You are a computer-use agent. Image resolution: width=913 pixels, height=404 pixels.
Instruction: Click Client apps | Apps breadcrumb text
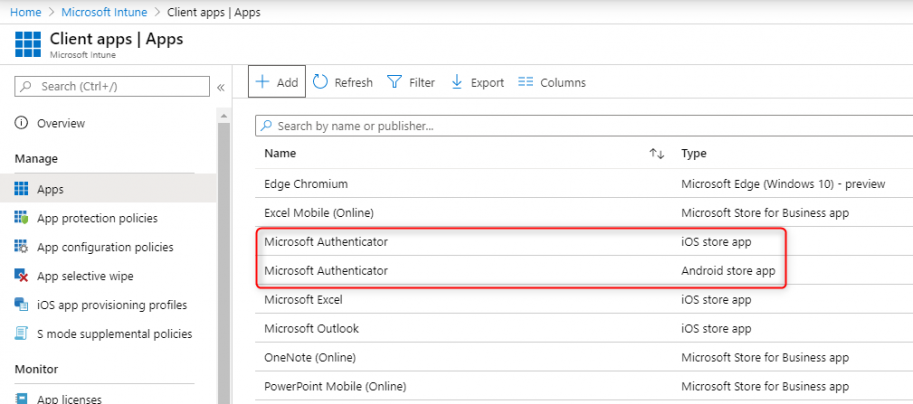214,12
